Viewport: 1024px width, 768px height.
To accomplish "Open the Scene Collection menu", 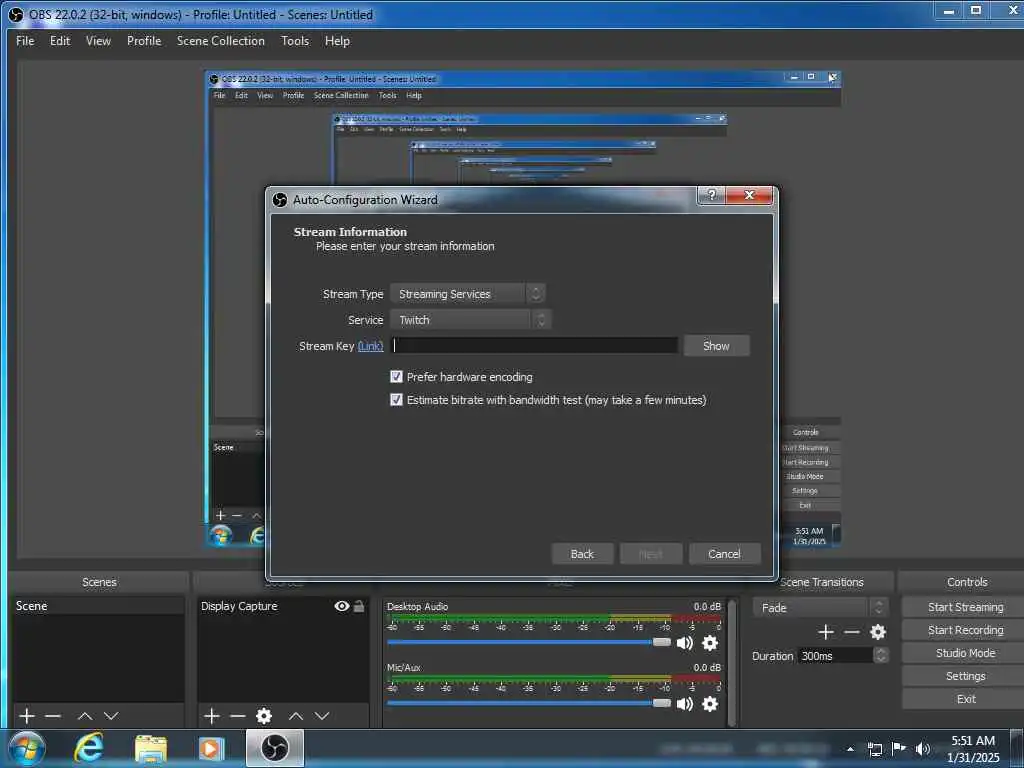I will tap(221, 40).
